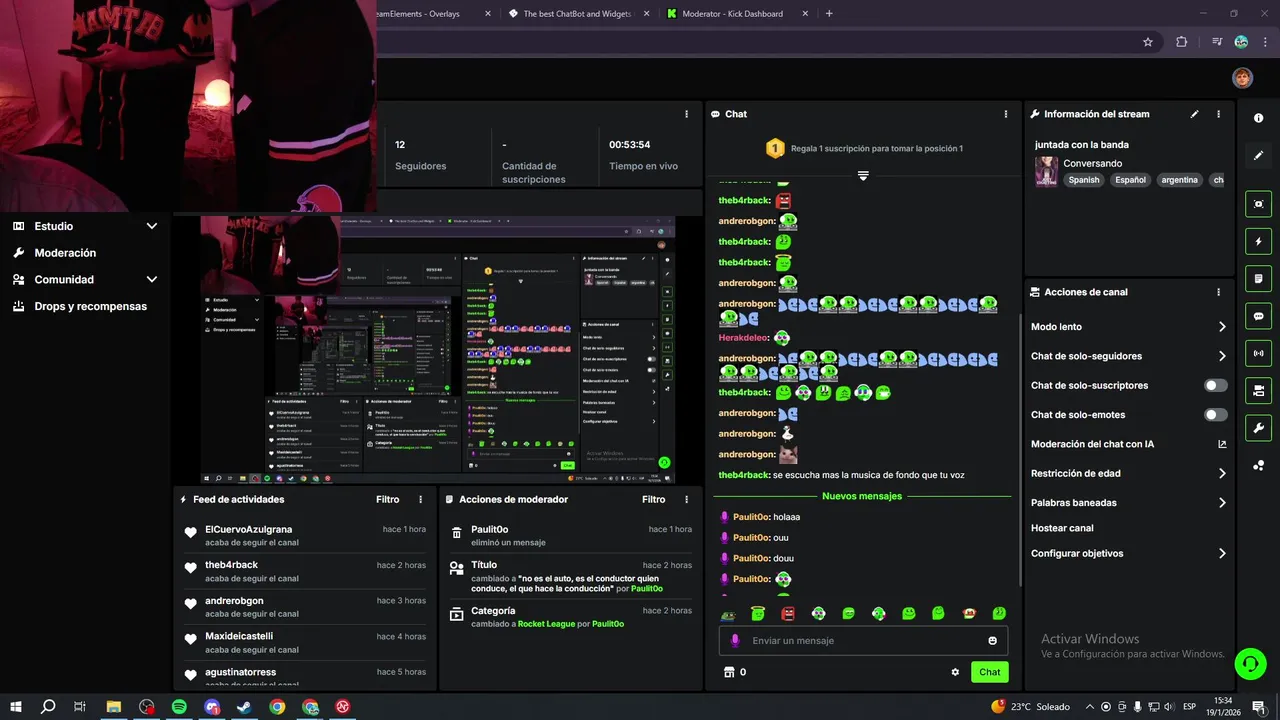Open a new browser tab
Viewport: 1280px width, 720px height.
coord(829,14)
